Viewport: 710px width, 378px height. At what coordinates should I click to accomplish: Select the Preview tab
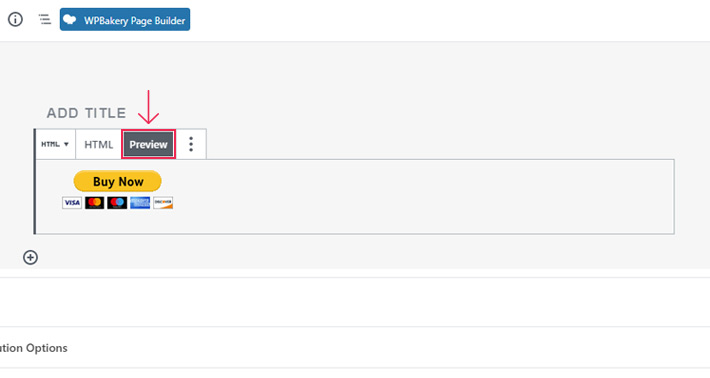pyautogui.click(x=149, y=144)
